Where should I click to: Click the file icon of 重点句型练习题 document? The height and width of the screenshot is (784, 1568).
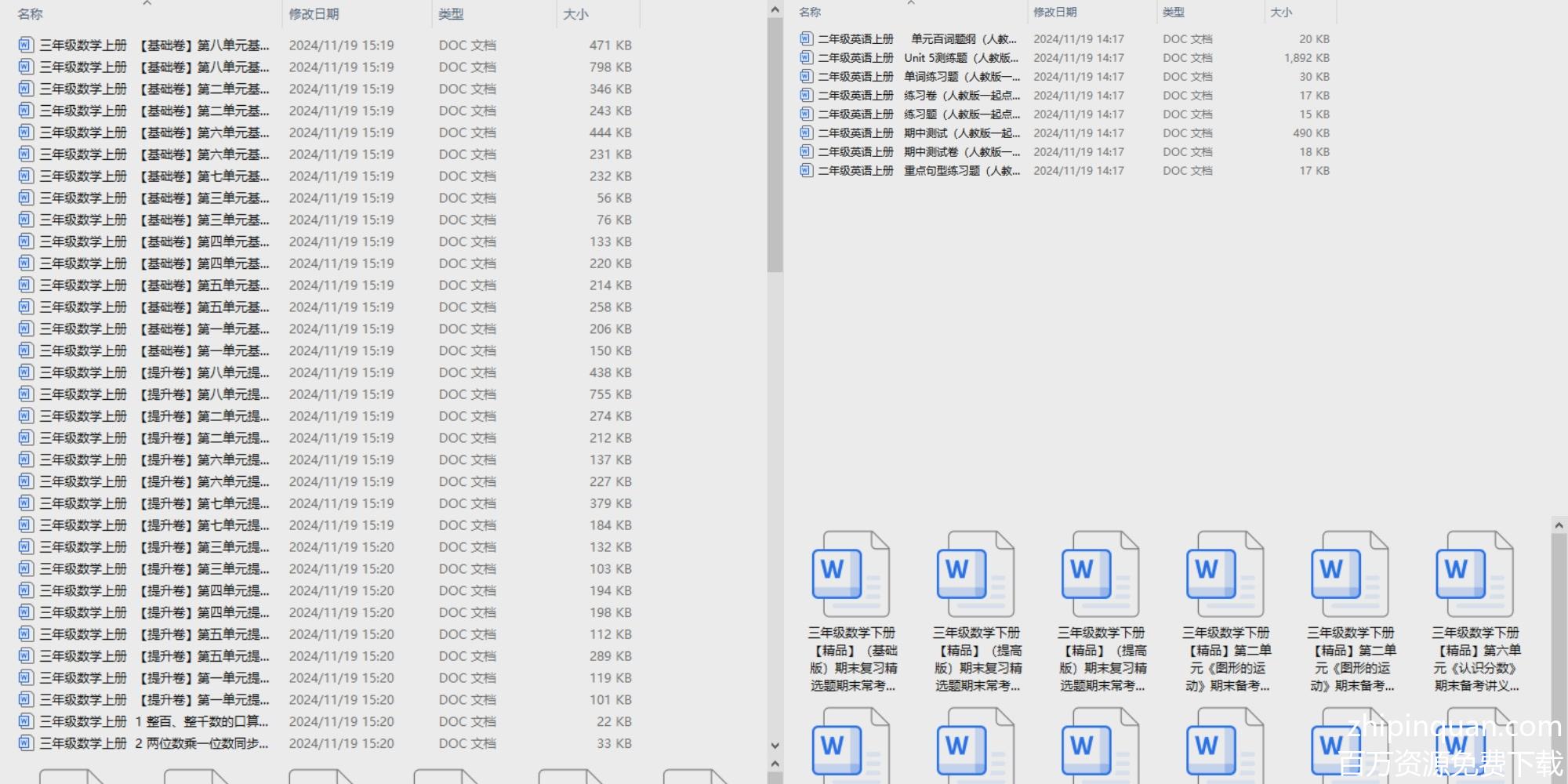[806, 170]
